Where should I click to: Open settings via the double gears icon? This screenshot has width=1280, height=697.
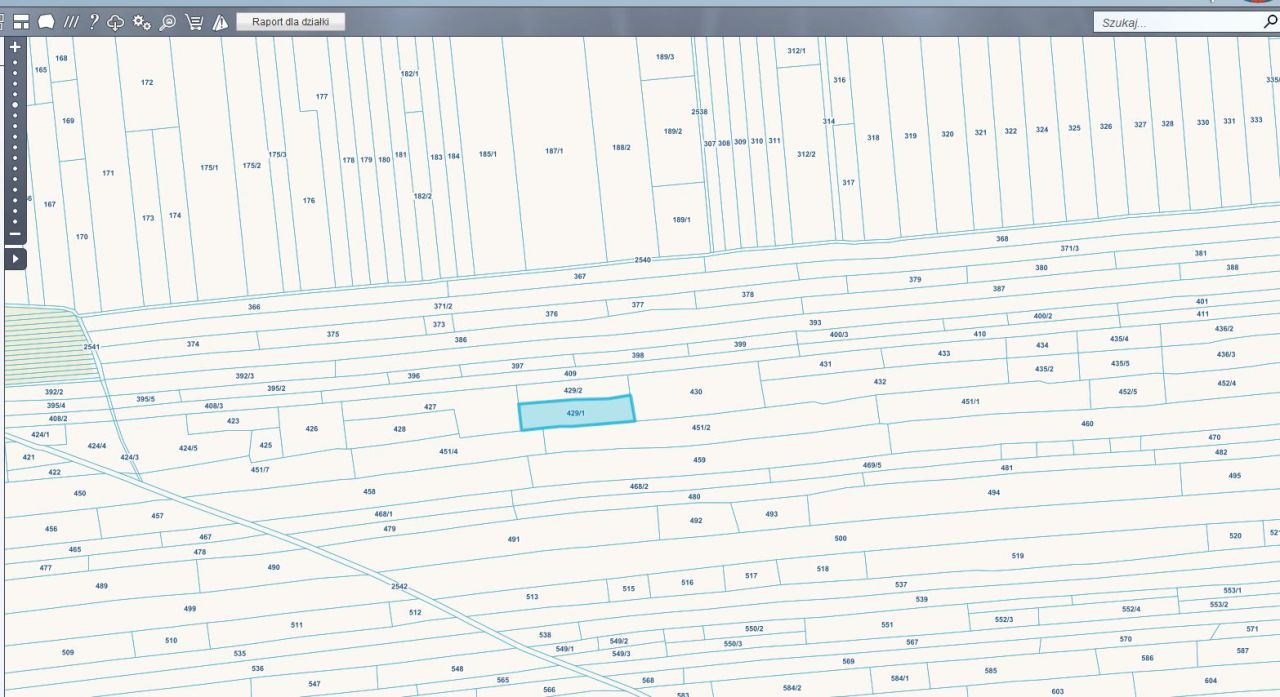[x=142, y=21]
